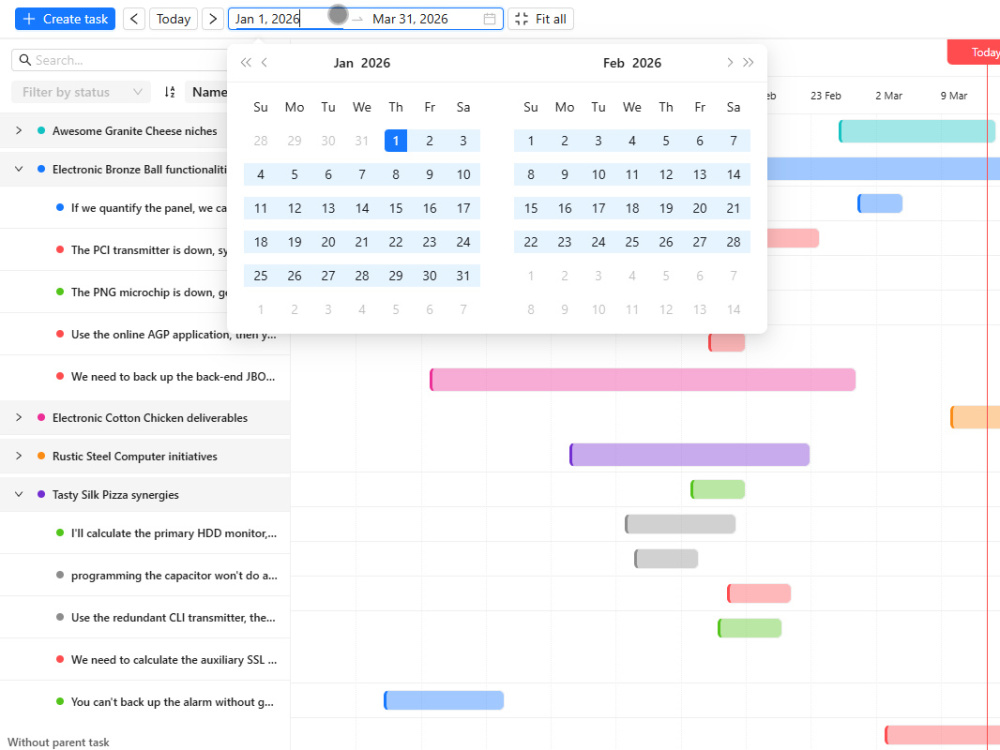Pick February 11 in the calendar
Viewport: 1000px width, 750px height.
(632, 175)
